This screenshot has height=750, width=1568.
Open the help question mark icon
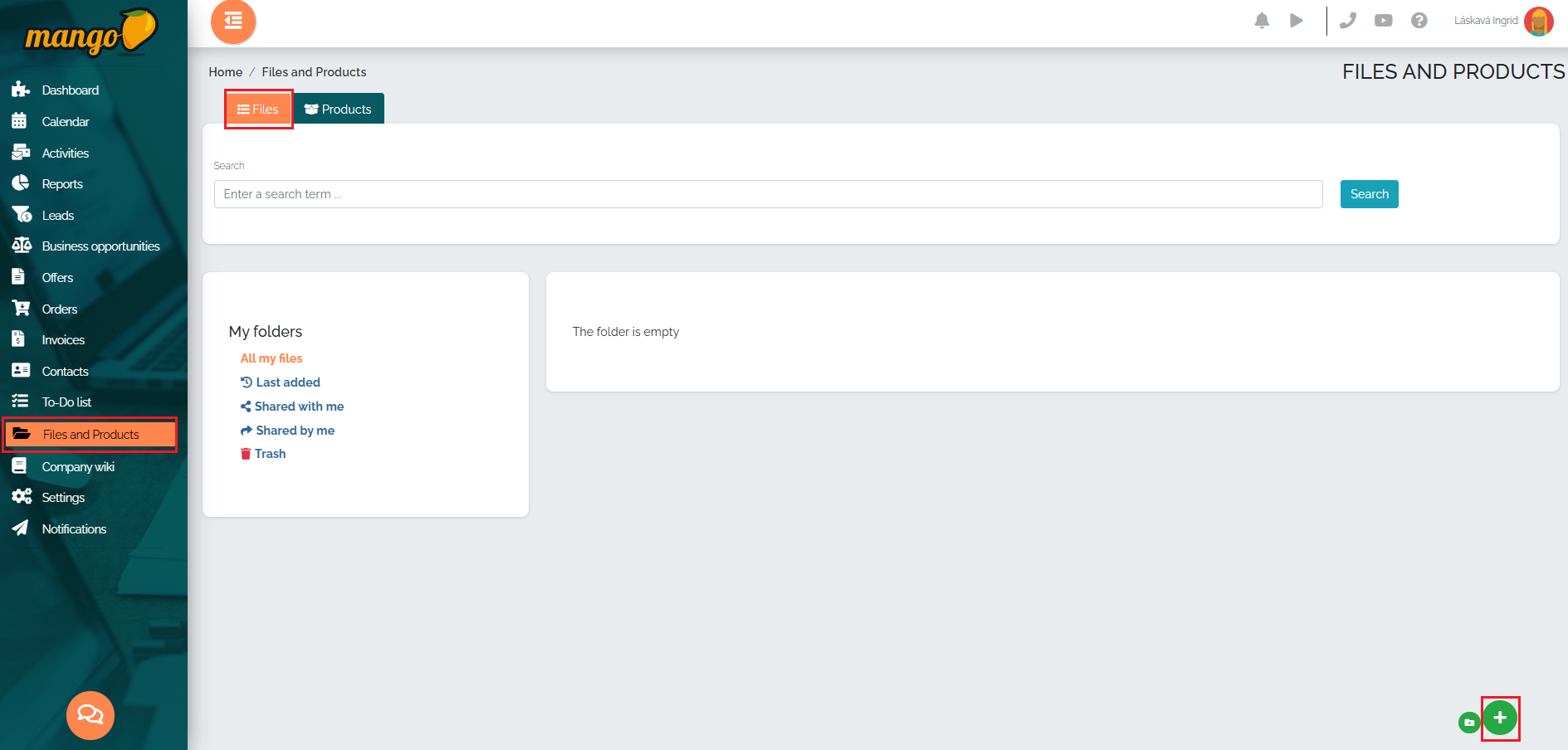click(1419, 21)
